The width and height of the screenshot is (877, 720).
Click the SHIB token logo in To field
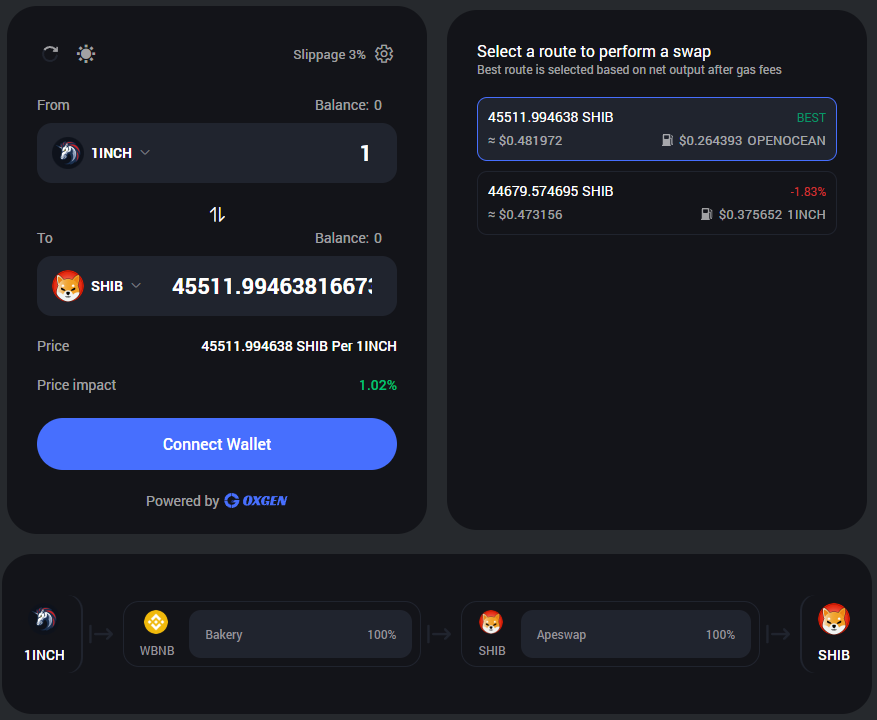[x=68, y=286]
